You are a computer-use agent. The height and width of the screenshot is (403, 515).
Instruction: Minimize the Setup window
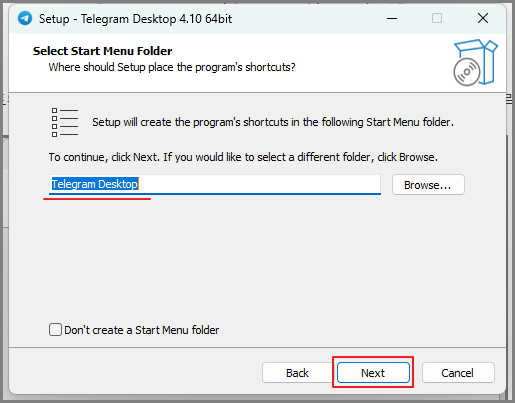pyautogui.click(x=392, y=18)
